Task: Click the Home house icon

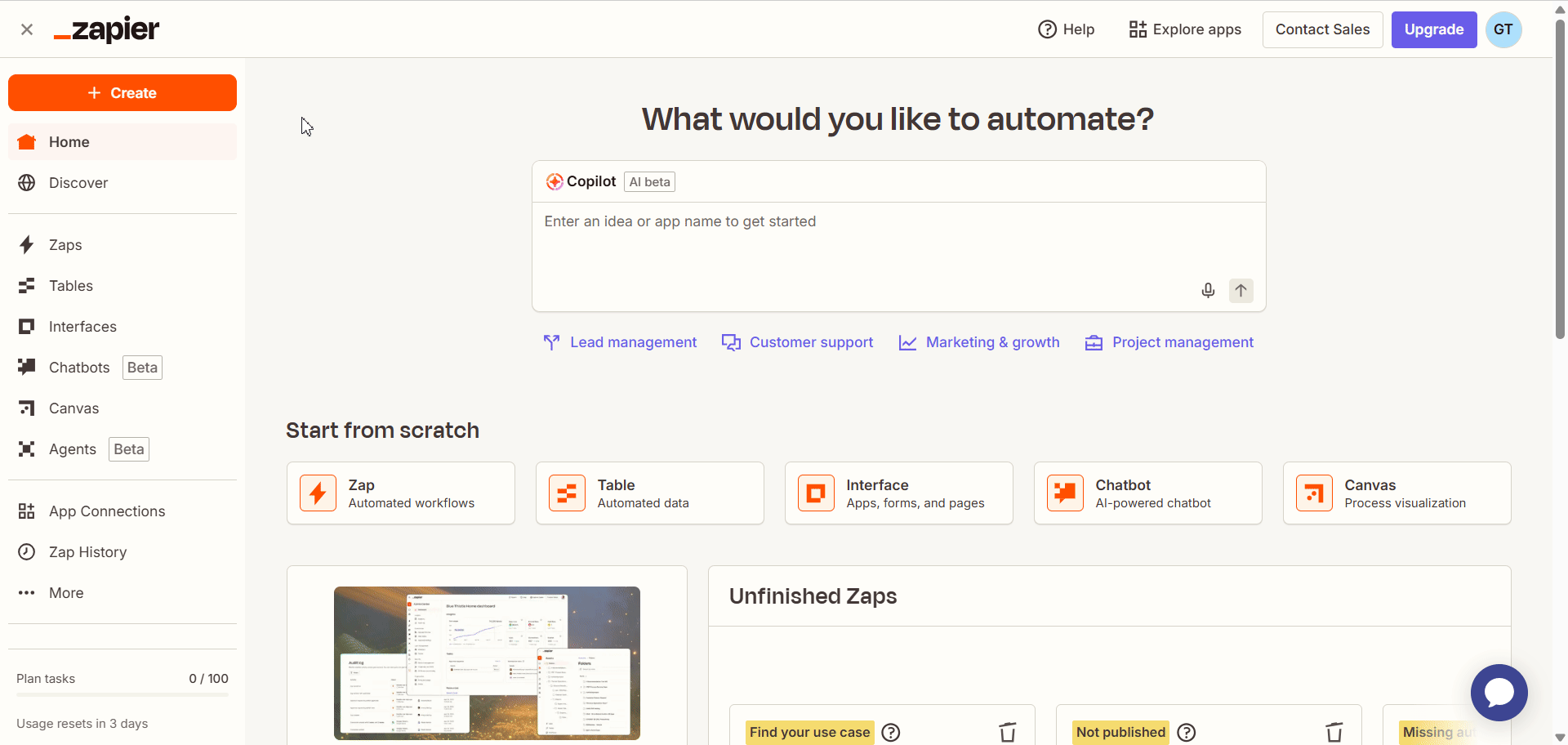Action: click(27, 142)
